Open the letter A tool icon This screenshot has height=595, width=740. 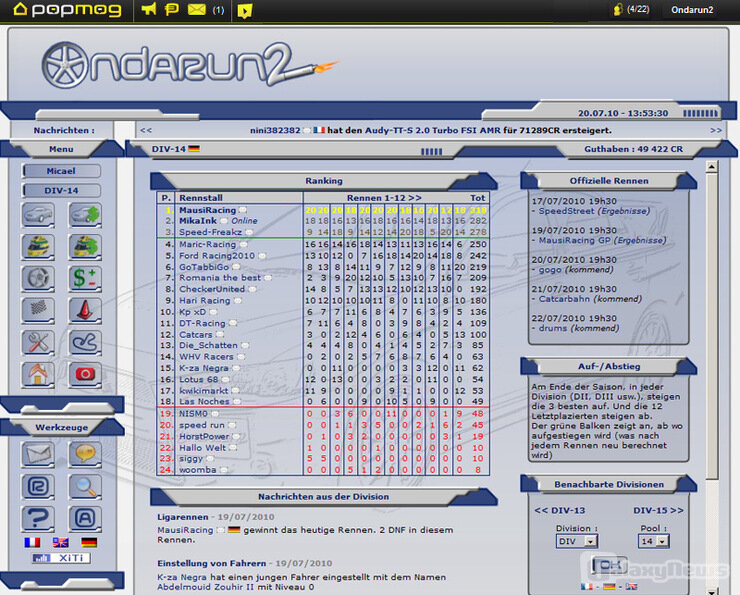pyautogui.click(x=85, y=519)
